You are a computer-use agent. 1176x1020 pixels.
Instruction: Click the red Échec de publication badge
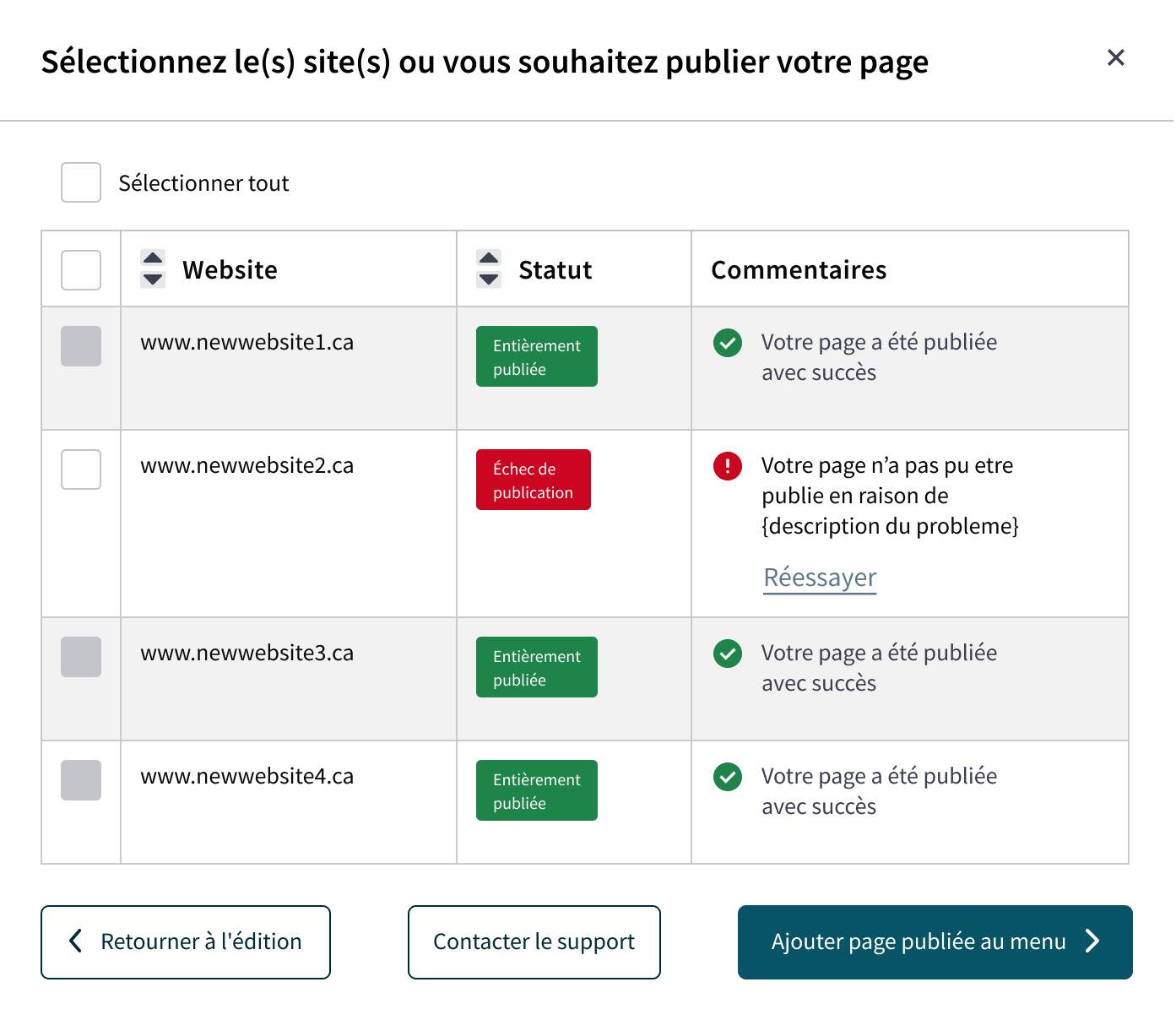point(534,480)
